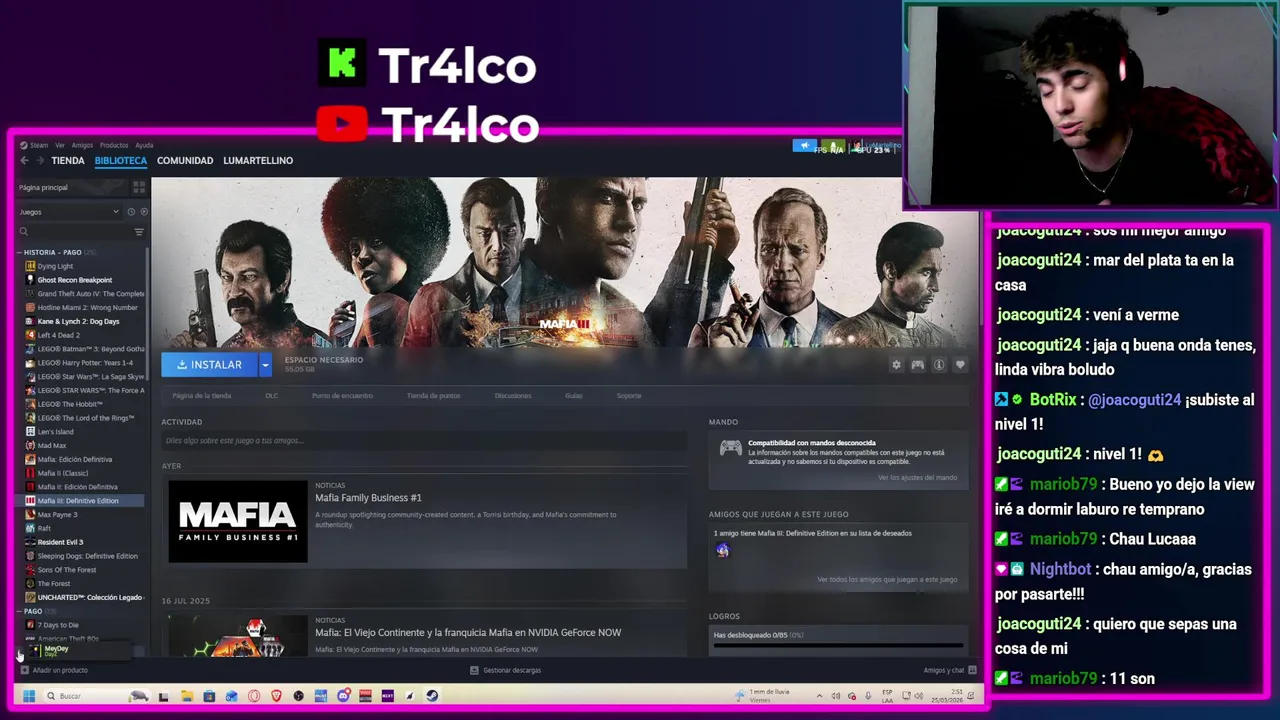Click Página principal in the library sidebar

70,187
